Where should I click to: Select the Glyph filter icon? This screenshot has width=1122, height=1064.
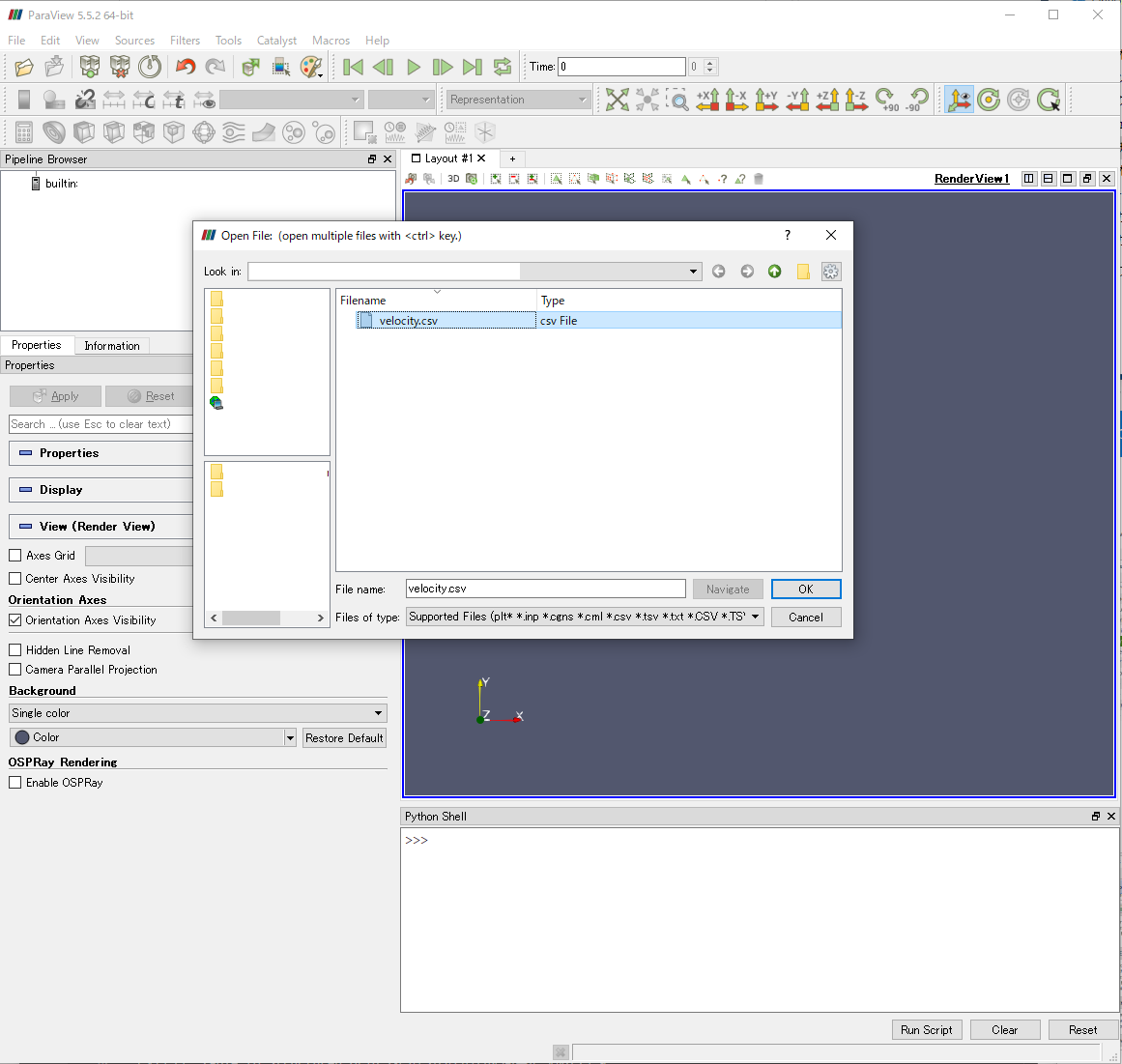point(204,131)
